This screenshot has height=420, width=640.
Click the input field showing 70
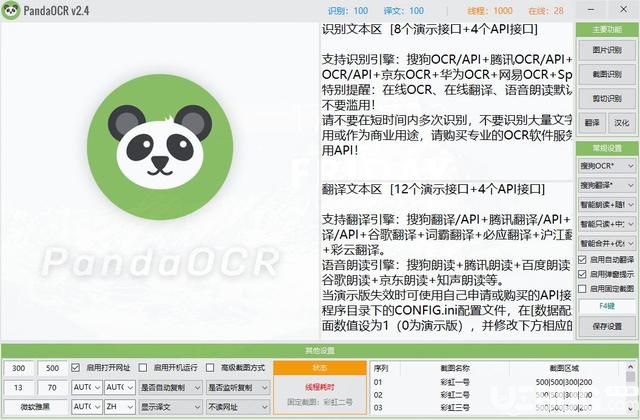[52, 387]
